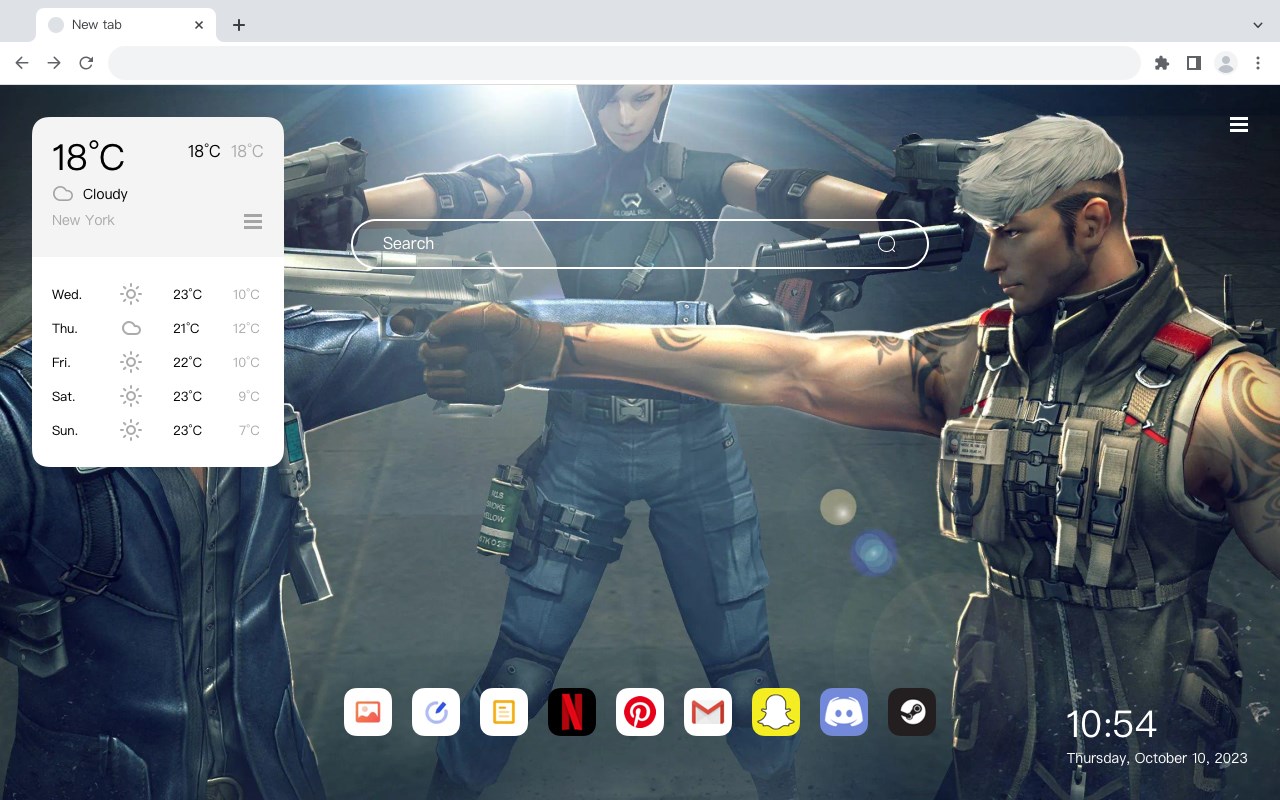Open the Chrome profile avatar
Viewport: 1280px width, 800px height.
coord(1226,63)
